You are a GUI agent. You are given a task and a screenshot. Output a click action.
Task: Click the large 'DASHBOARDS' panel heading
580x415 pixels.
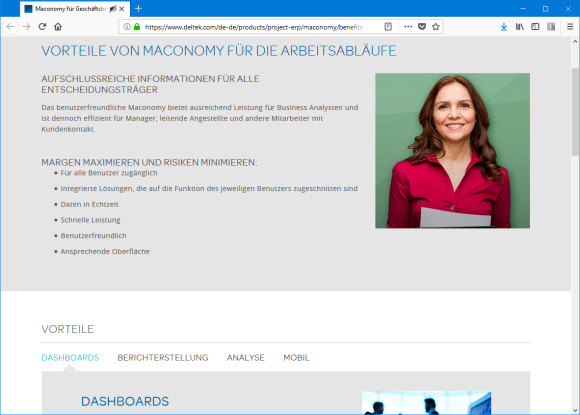125,401
